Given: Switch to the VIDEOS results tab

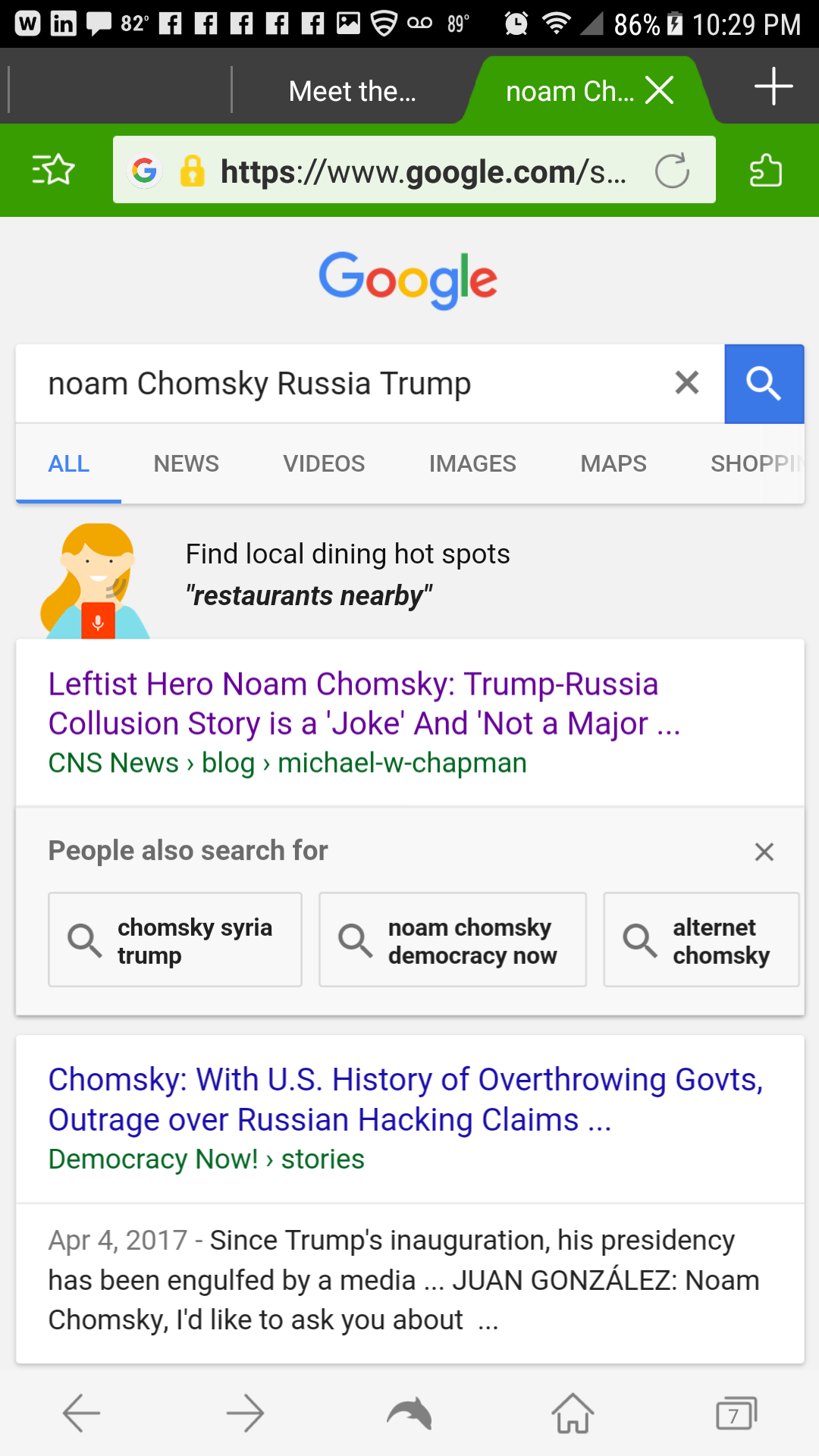Looking at the screenshot, I should [x=324, y=463].
